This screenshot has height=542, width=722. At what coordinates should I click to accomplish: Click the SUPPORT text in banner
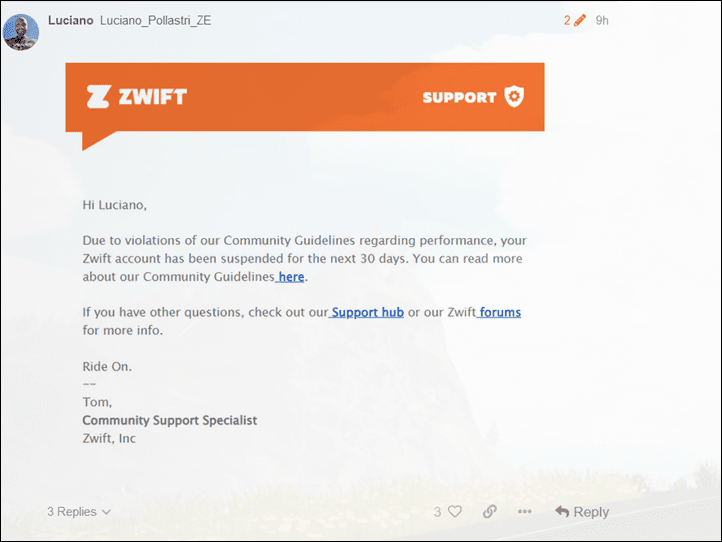[x=460, y=97]
